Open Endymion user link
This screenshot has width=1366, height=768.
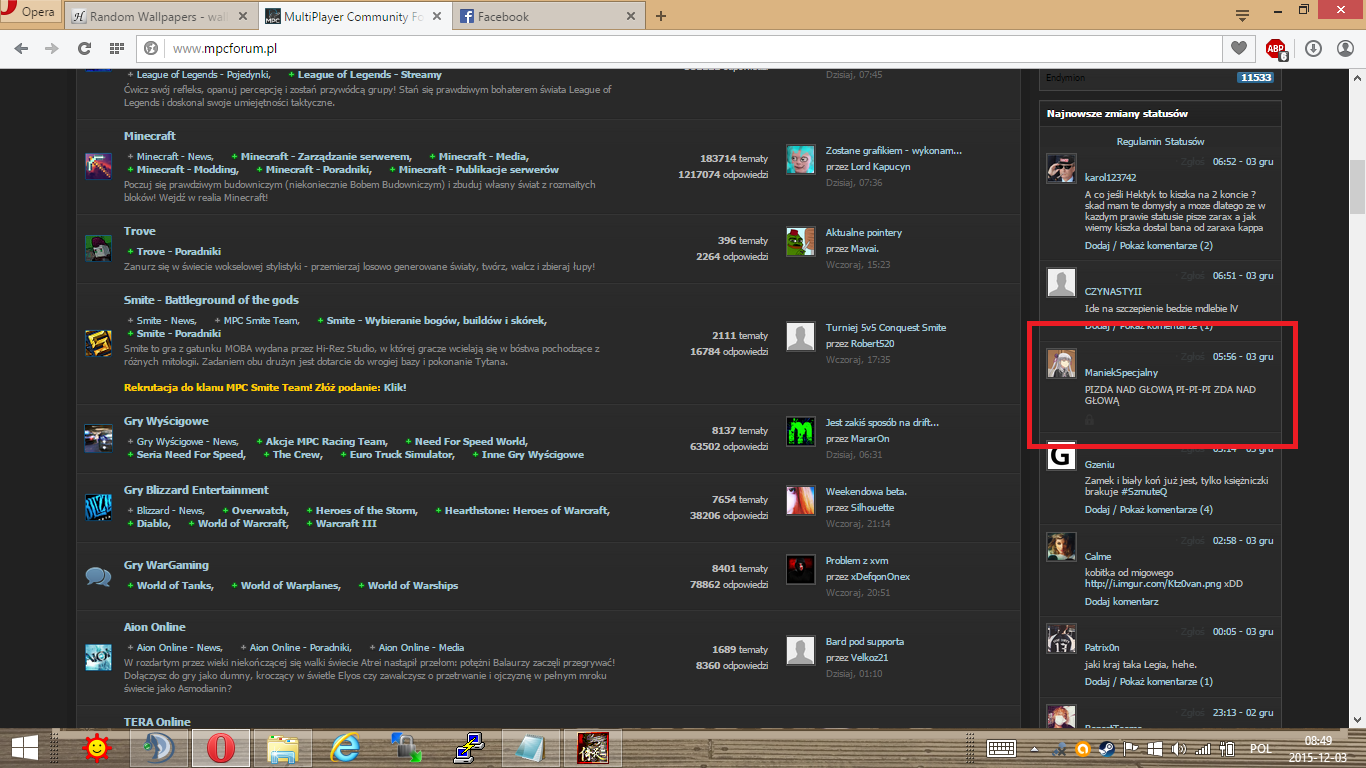pyautogui.click(x=1065, y=78)
